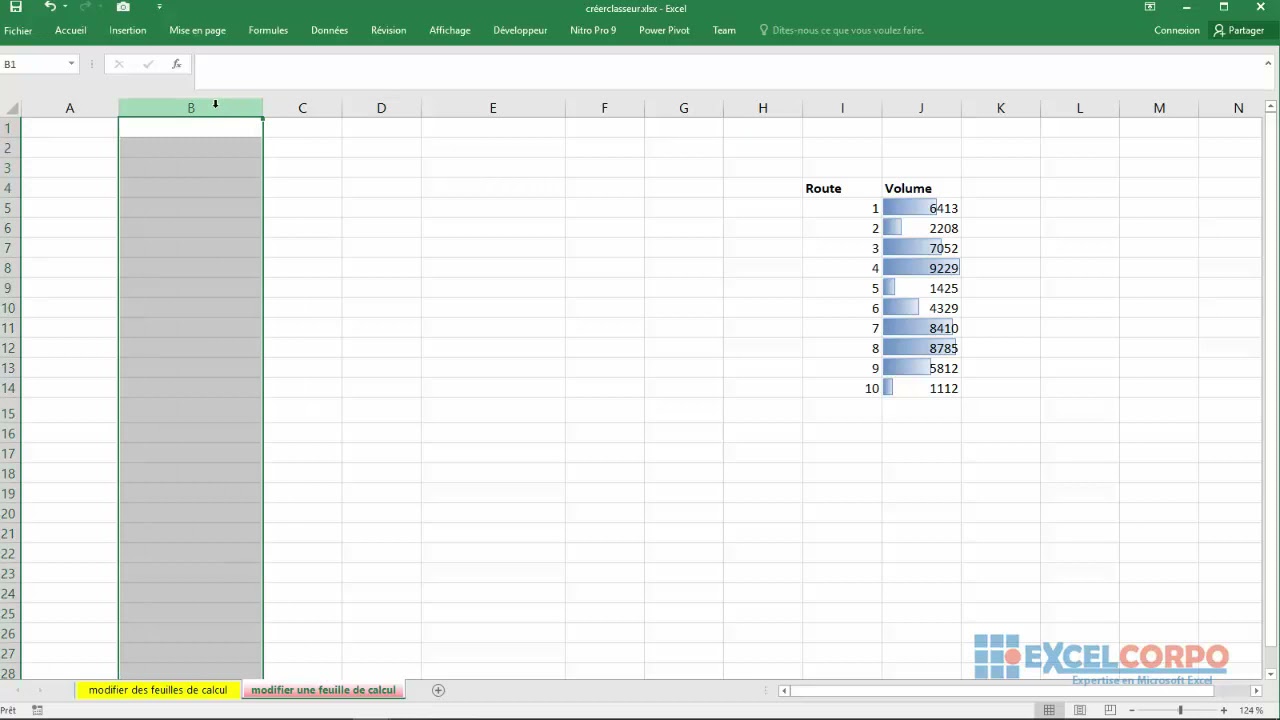Select the Route header cell
The image size is (1280, 720).
[x=842, y=188]
